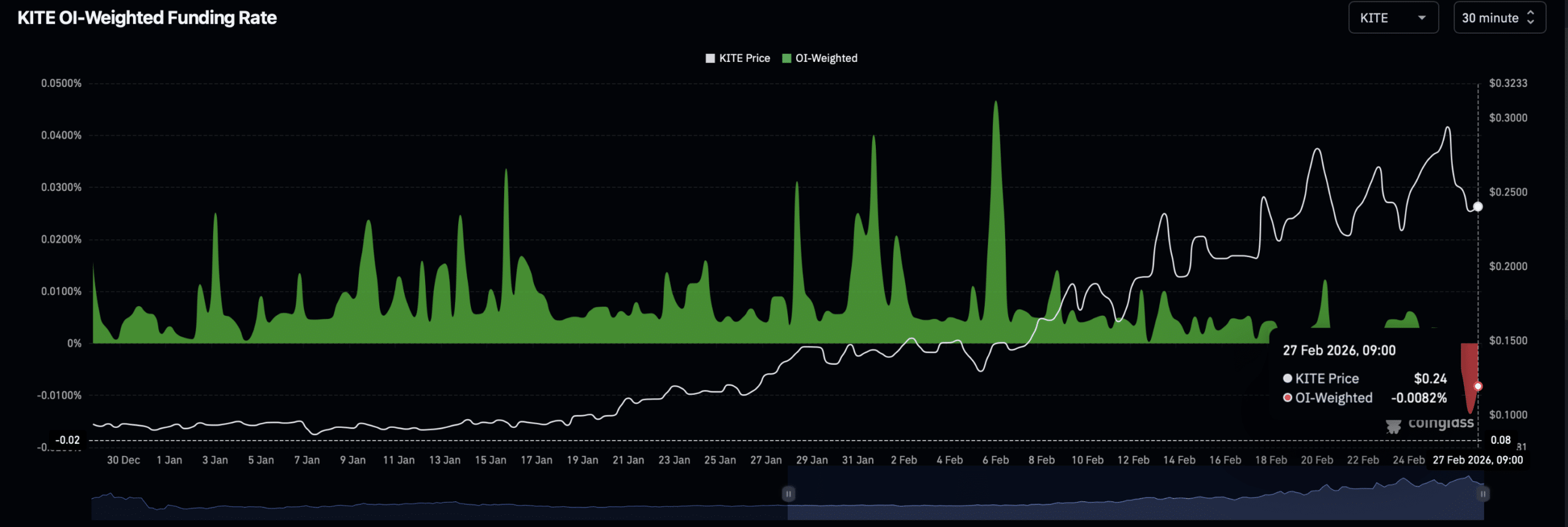Image resolution: width=1568 pixels, height=527 pixels.
Task: Click the red OI-Weighted bullet in the tooltip
Action: click(x=1287, y=398)
